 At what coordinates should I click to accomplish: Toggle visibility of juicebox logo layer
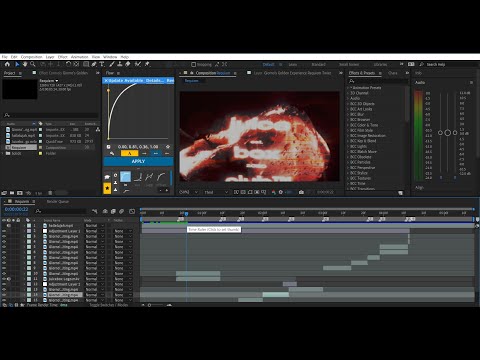(4, 279)
